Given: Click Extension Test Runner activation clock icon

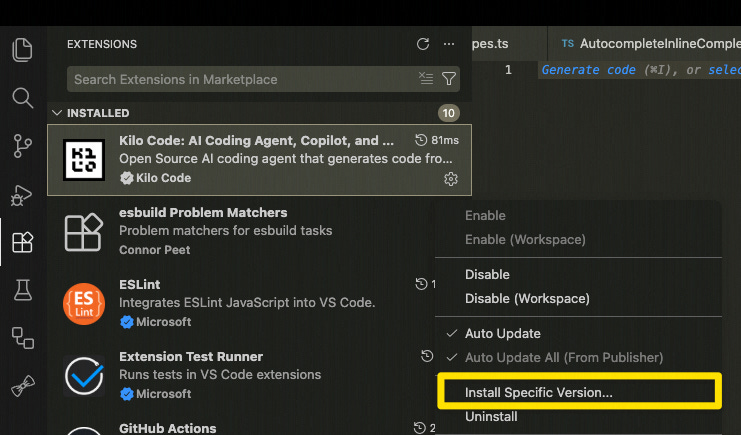Looking at the screenshot, I should (x=427, y=356).
